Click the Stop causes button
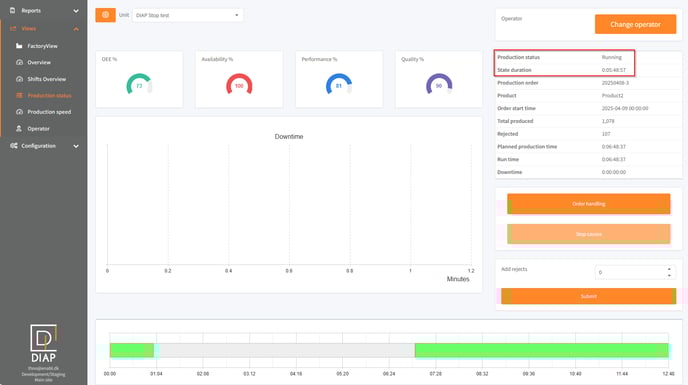 [x=588, y=234]
